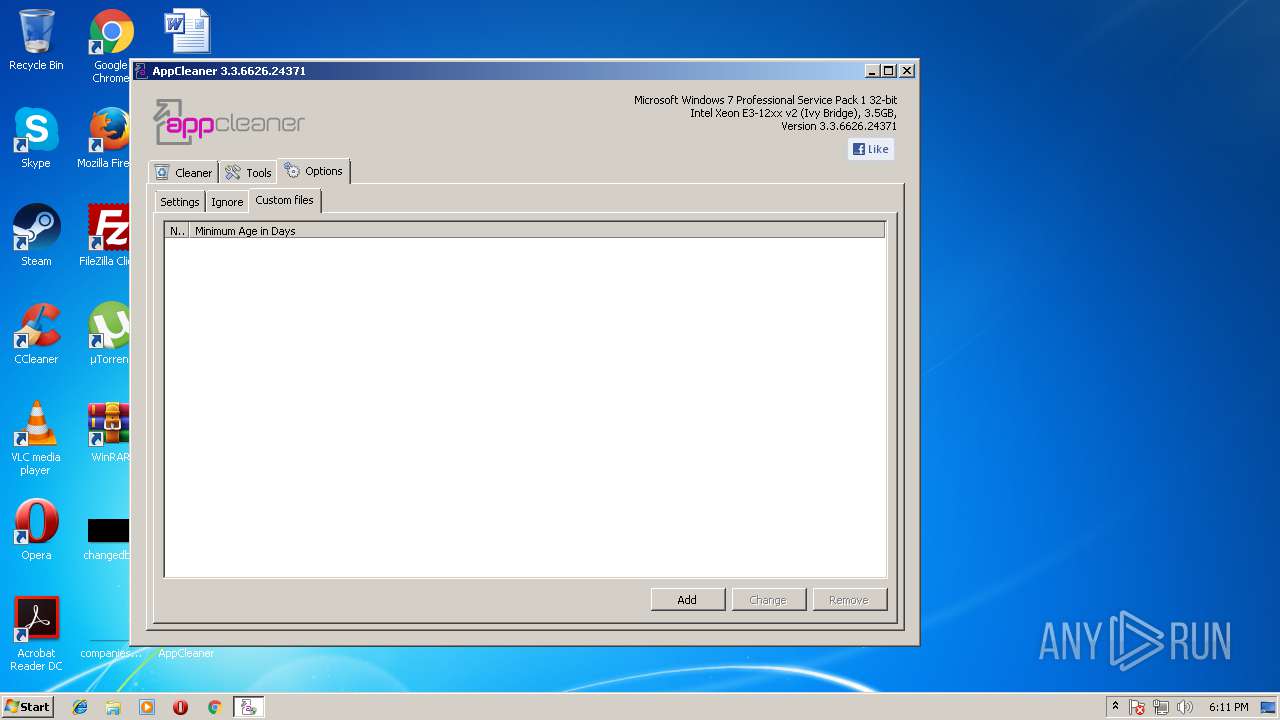The image size is (1280, 720).
Task: Open the changedb desktop file
Action: click(108, 539)
